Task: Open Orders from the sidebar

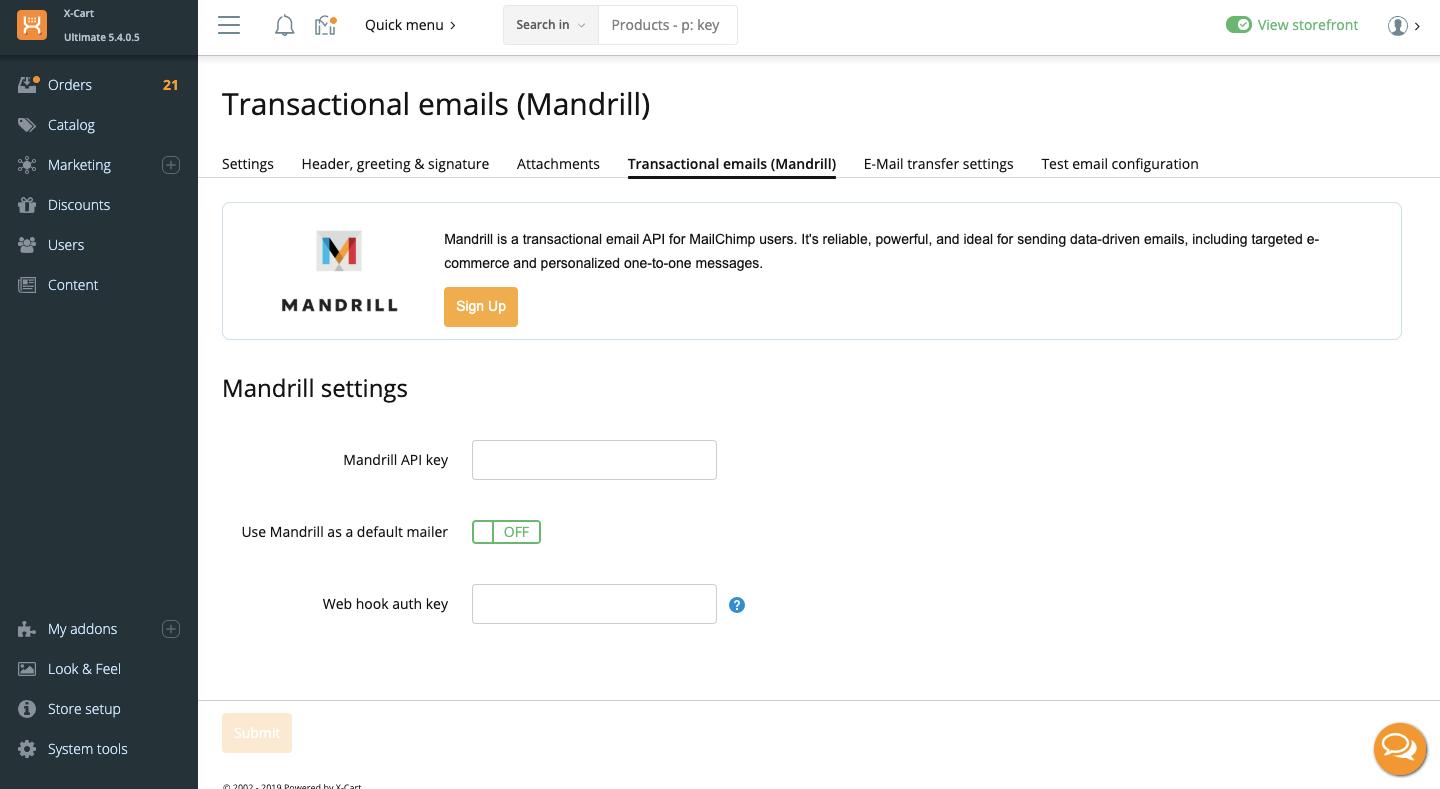Action: 70,85
